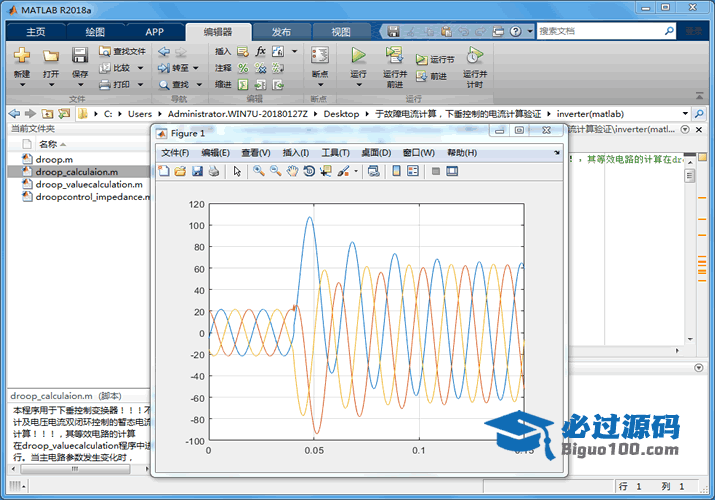Open the Breakpoints (断点) dropdown arrow

click(x=320, y=84)
